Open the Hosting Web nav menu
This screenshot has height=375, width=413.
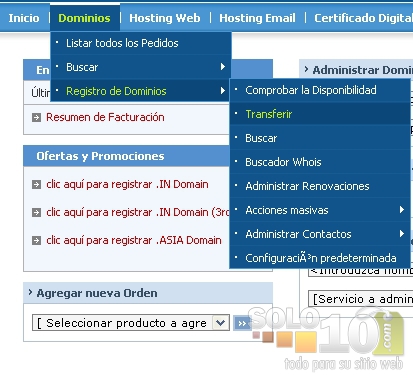pyautogui.click(x=165, y=18)
